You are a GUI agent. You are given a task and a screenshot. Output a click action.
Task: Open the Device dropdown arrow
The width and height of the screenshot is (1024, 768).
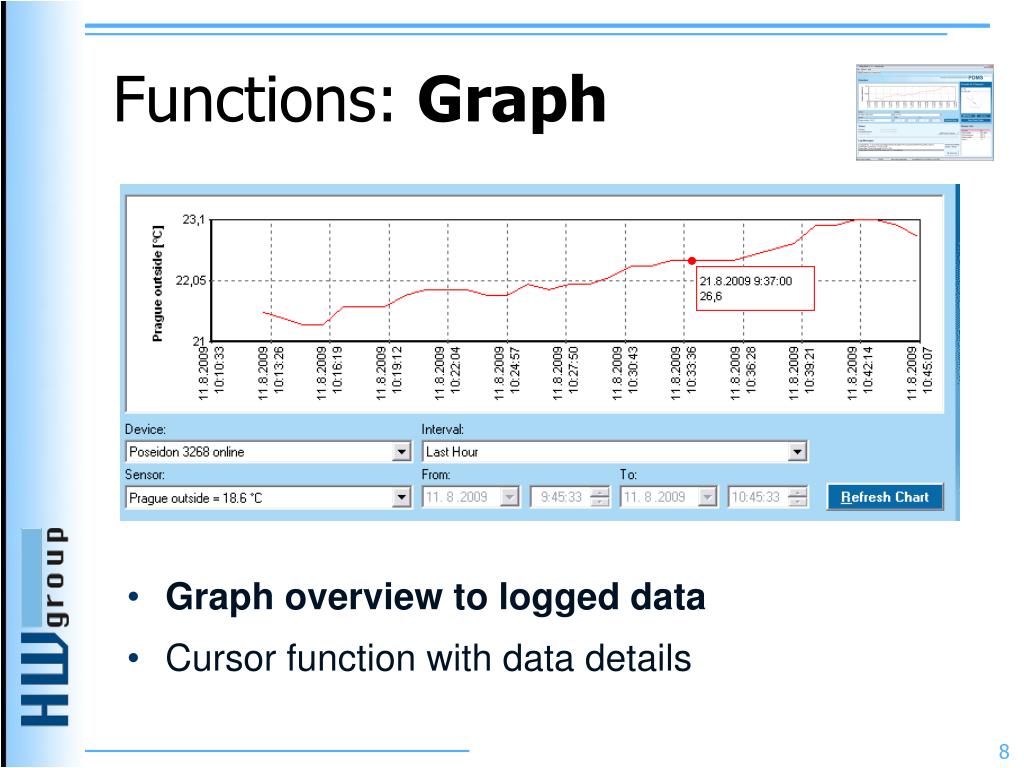(401, 452)
